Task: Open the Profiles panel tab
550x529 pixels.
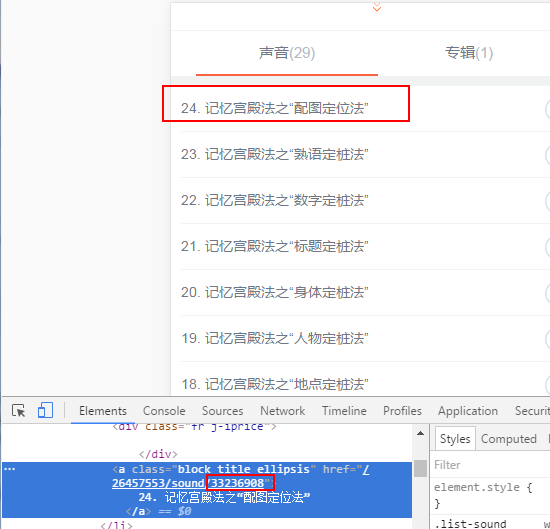Action: 402,411
